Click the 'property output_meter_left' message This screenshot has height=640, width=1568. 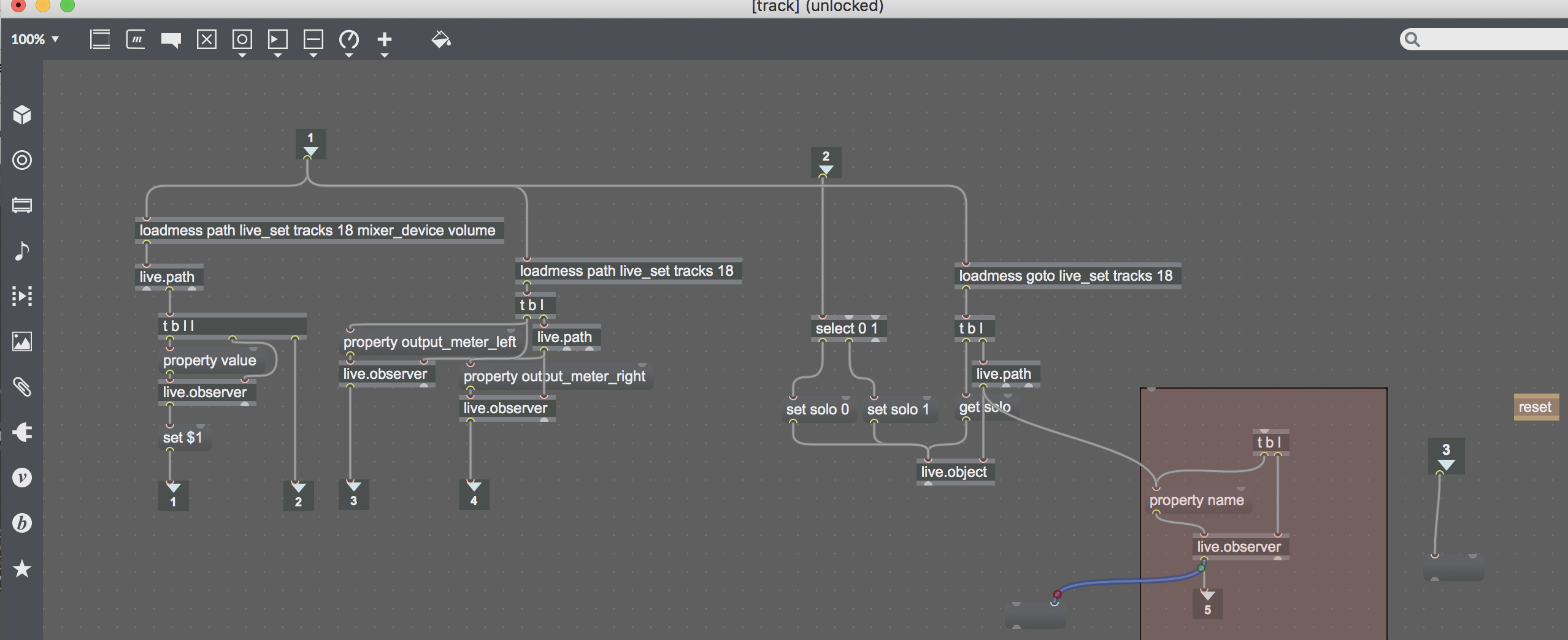[x=431, y=342]
